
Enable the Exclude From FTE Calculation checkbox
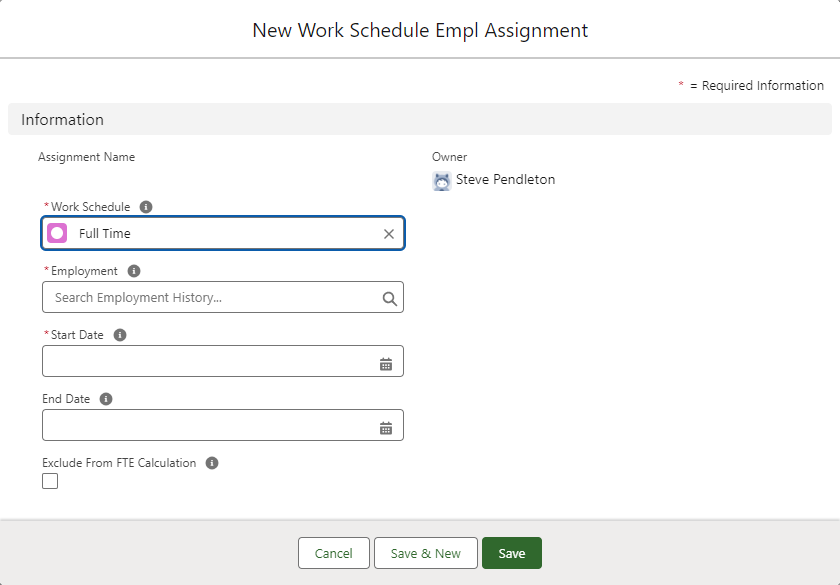pyautogui.click(x=50, y=481)
